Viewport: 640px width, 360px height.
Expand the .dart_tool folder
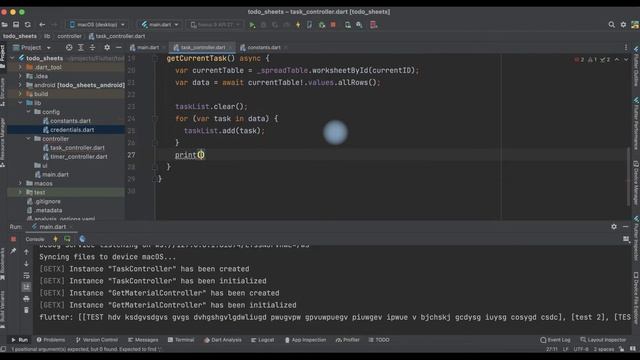click(20, 67)
